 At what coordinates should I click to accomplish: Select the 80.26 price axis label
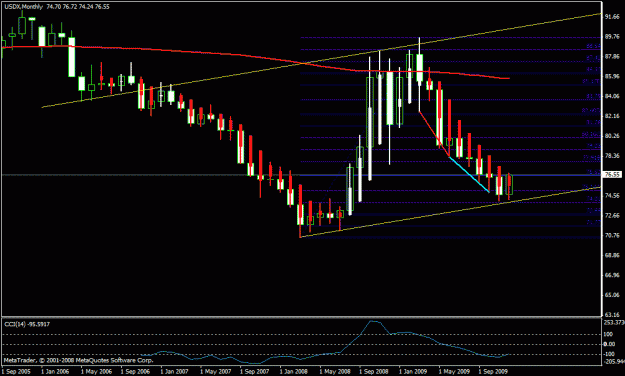612,136
